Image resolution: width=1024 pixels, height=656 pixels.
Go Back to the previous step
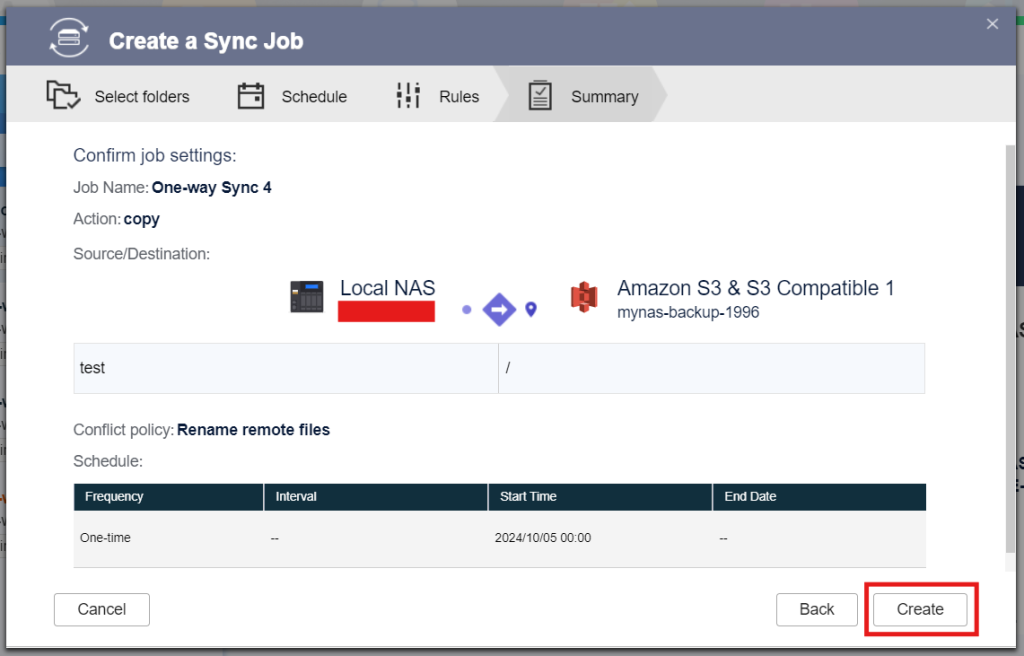817,609
